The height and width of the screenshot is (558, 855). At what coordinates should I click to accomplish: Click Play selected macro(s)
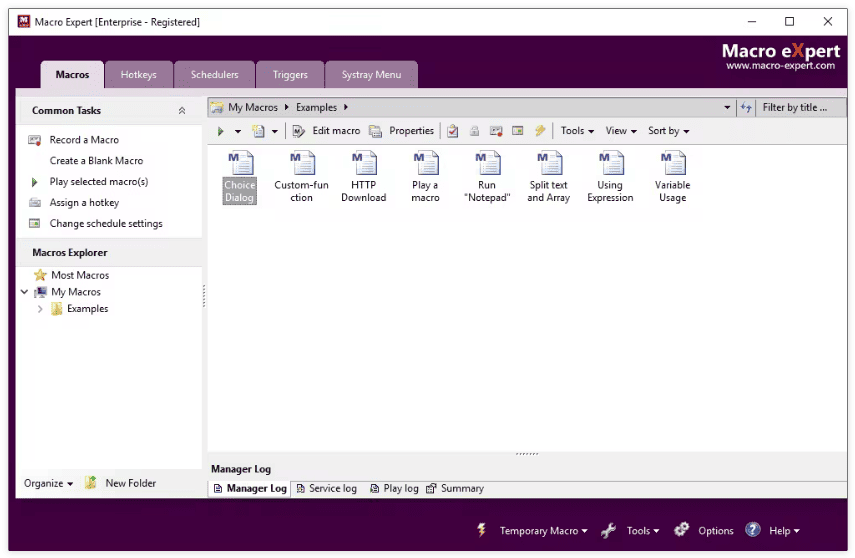(99, 182)
